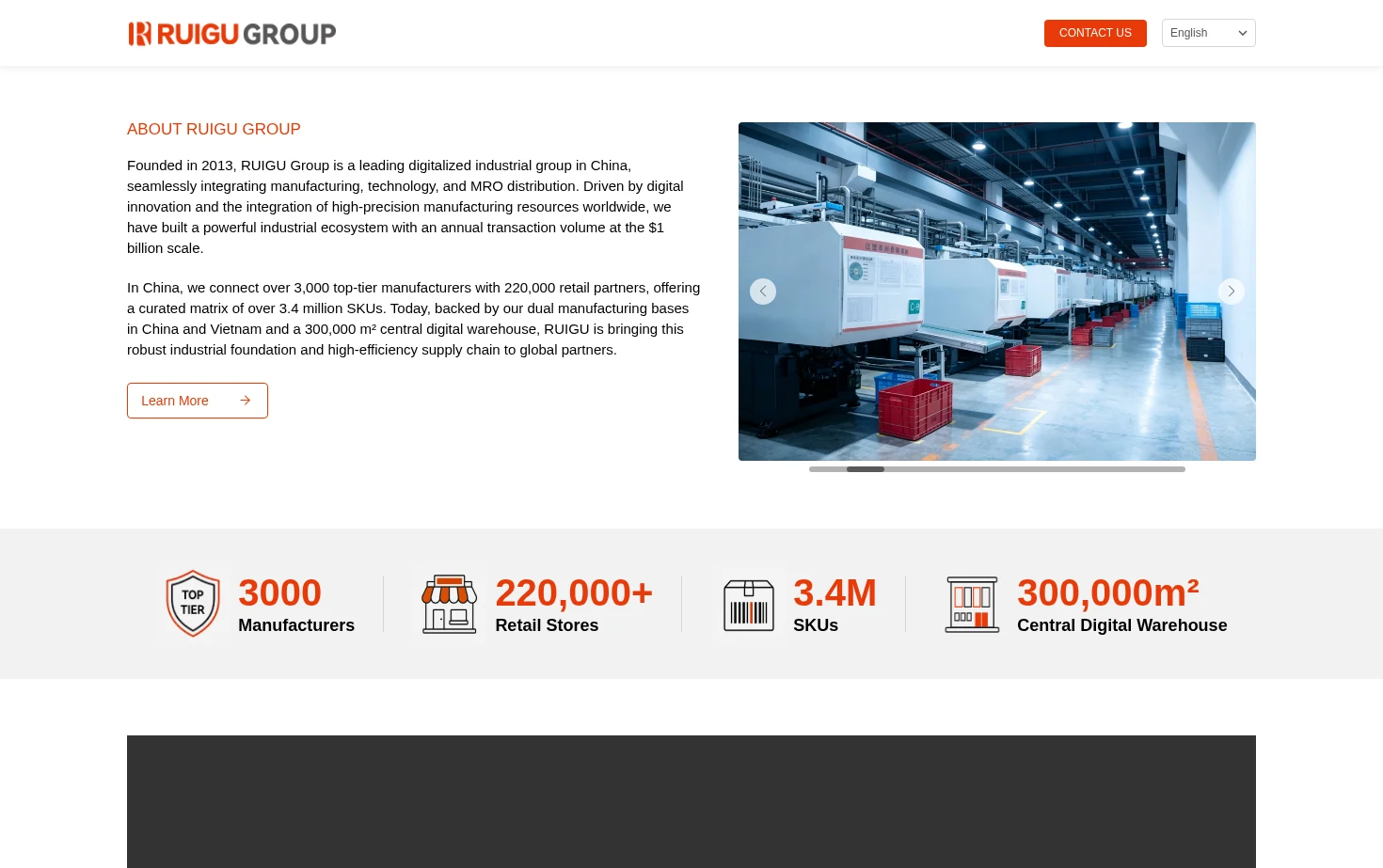Click the 220,000+ stat number

click(x=574, y=593)
